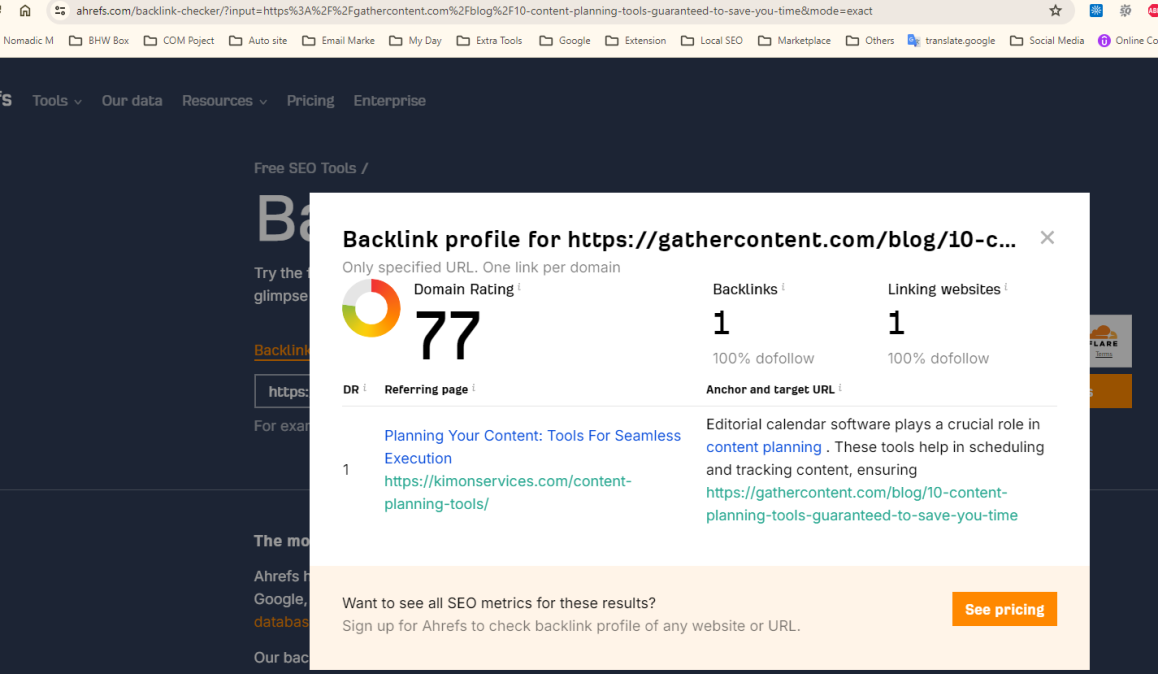Click the Domain Rating value 77
1158x674 pixels.
click(x=448, y=334)
